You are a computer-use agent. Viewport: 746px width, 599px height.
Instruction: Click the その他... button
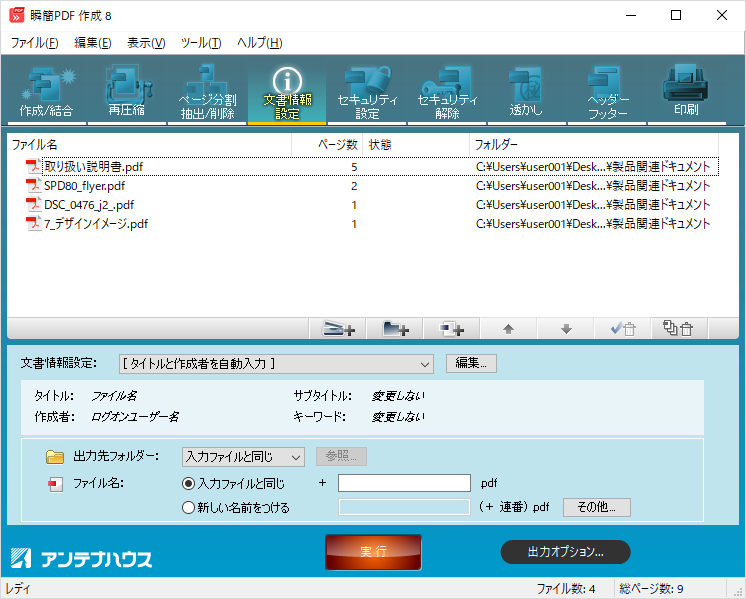click(x=597, y=507)
